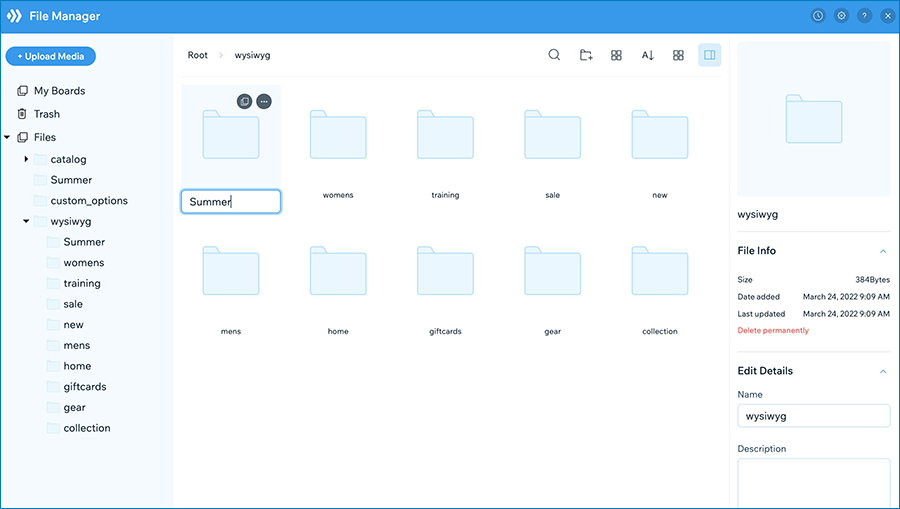The image size is (900, 509).
Task: Select the collection folder thumbnail
Action: point(660,271)
